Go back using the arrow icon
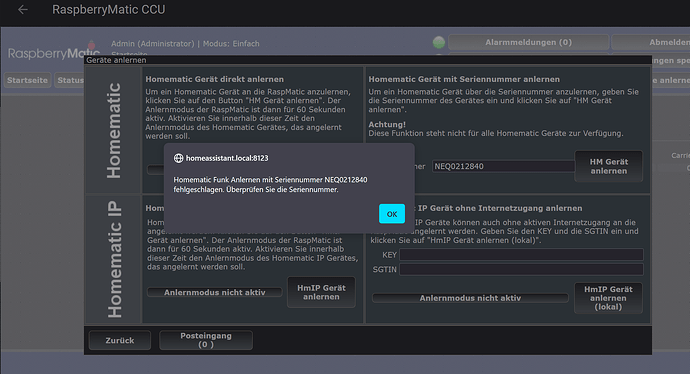The width and height of the screenshot is (690, 374). coord(23,10)
